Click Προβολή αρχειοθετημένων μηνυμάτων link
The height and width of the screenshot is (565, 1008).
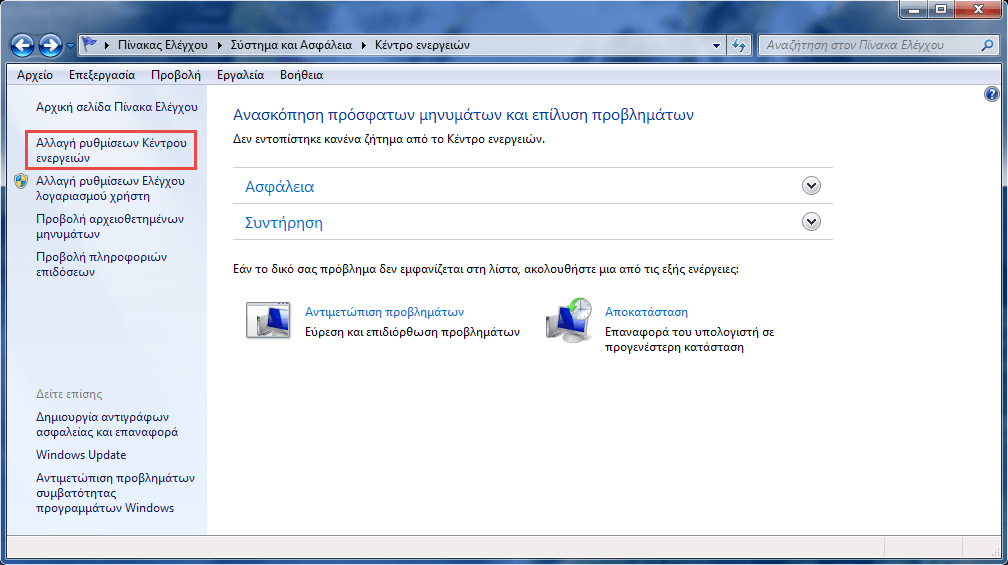(x=109, y=226)
